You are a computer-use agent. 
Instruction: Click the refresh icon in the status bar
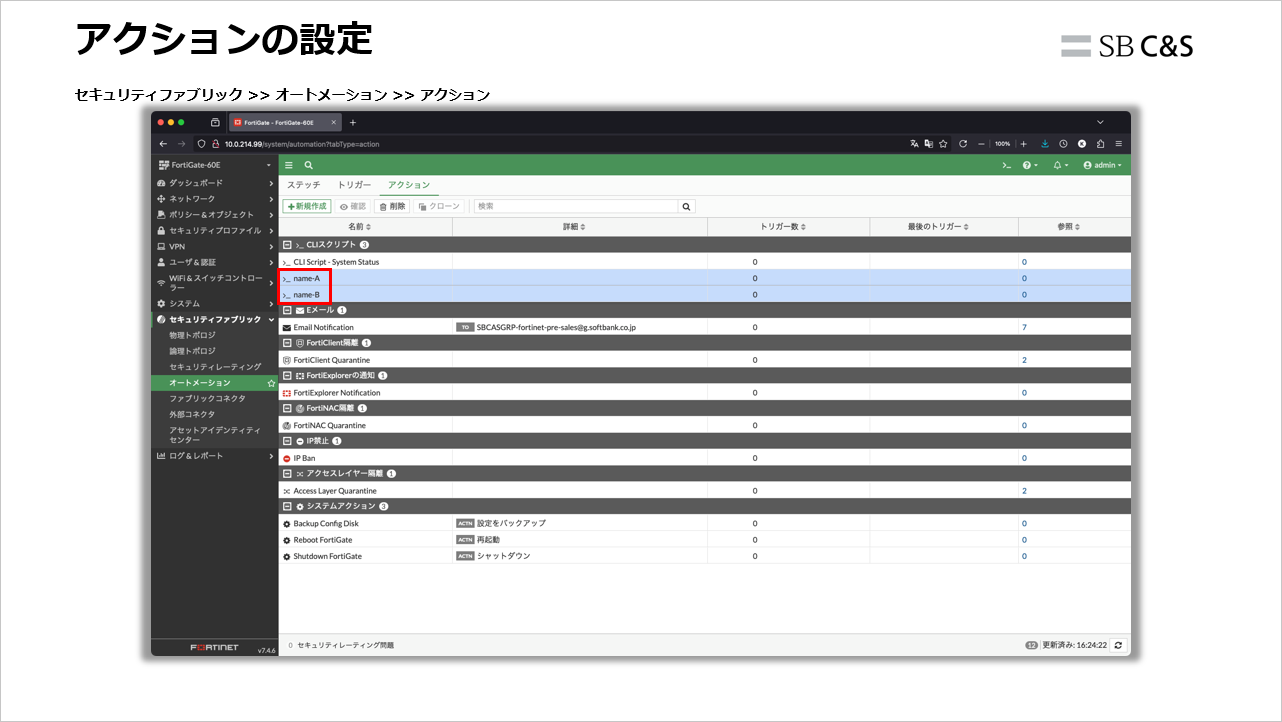(1118, 645)
